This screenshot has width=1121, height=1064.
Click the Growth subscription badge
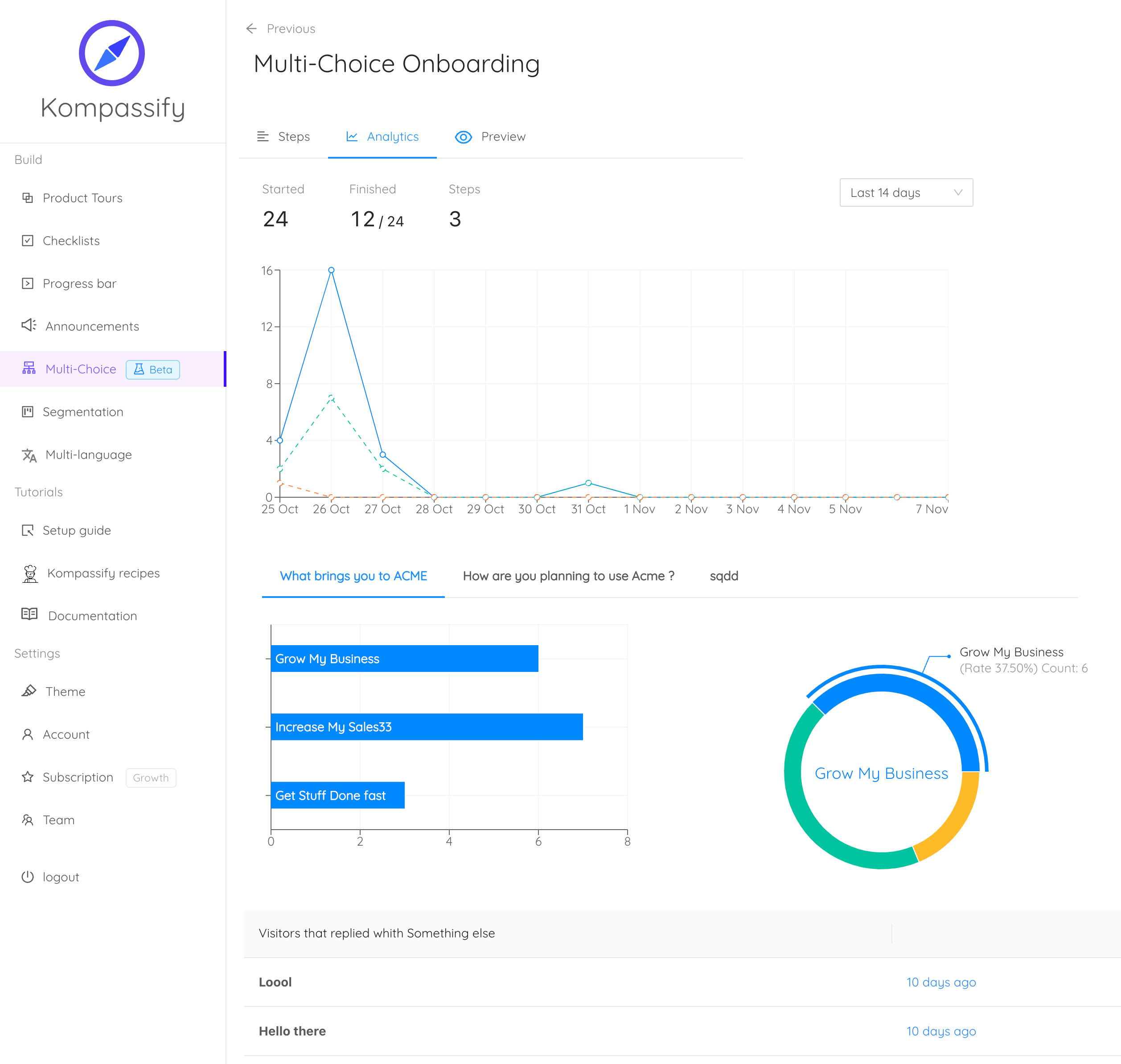coord(150,777)
